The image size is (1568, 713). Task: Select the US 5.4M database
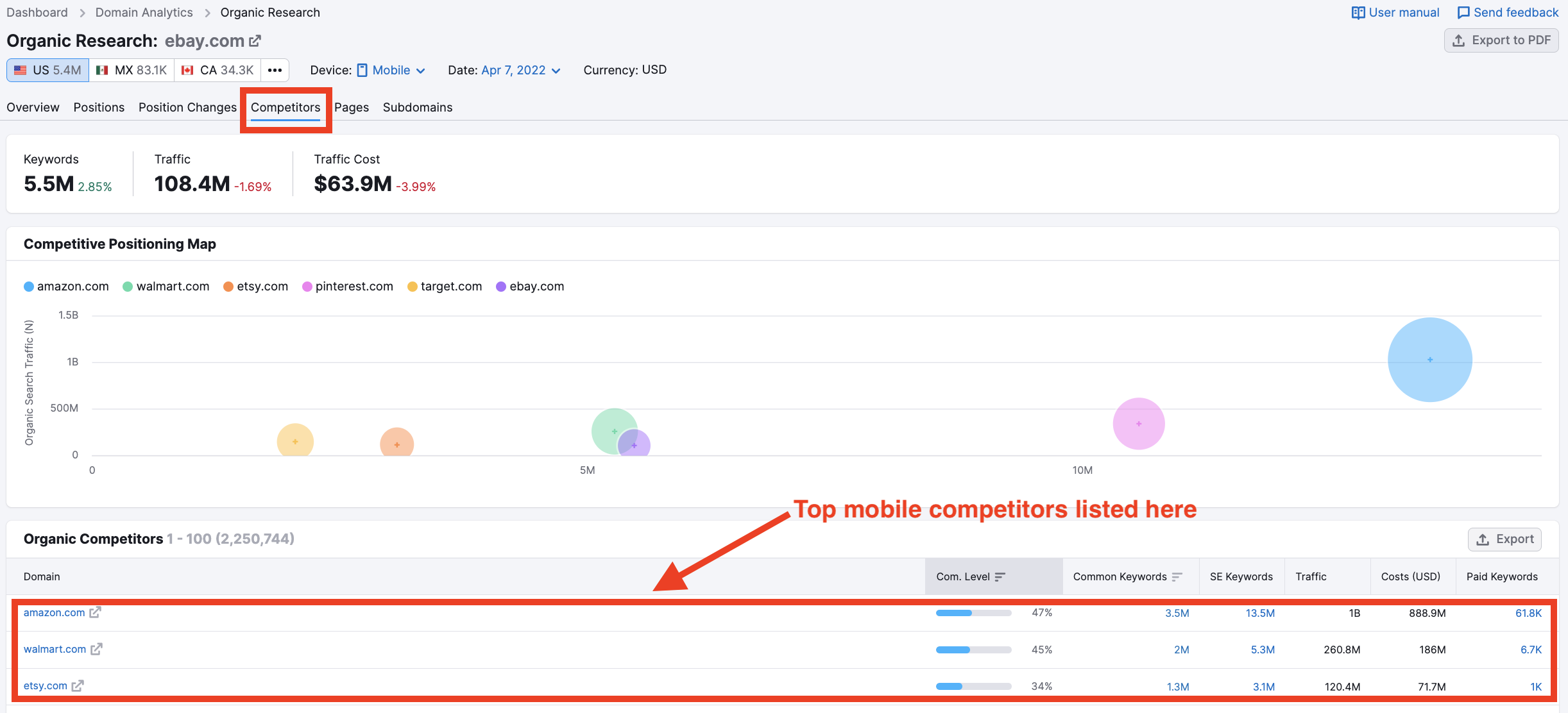tap(48, 70)
